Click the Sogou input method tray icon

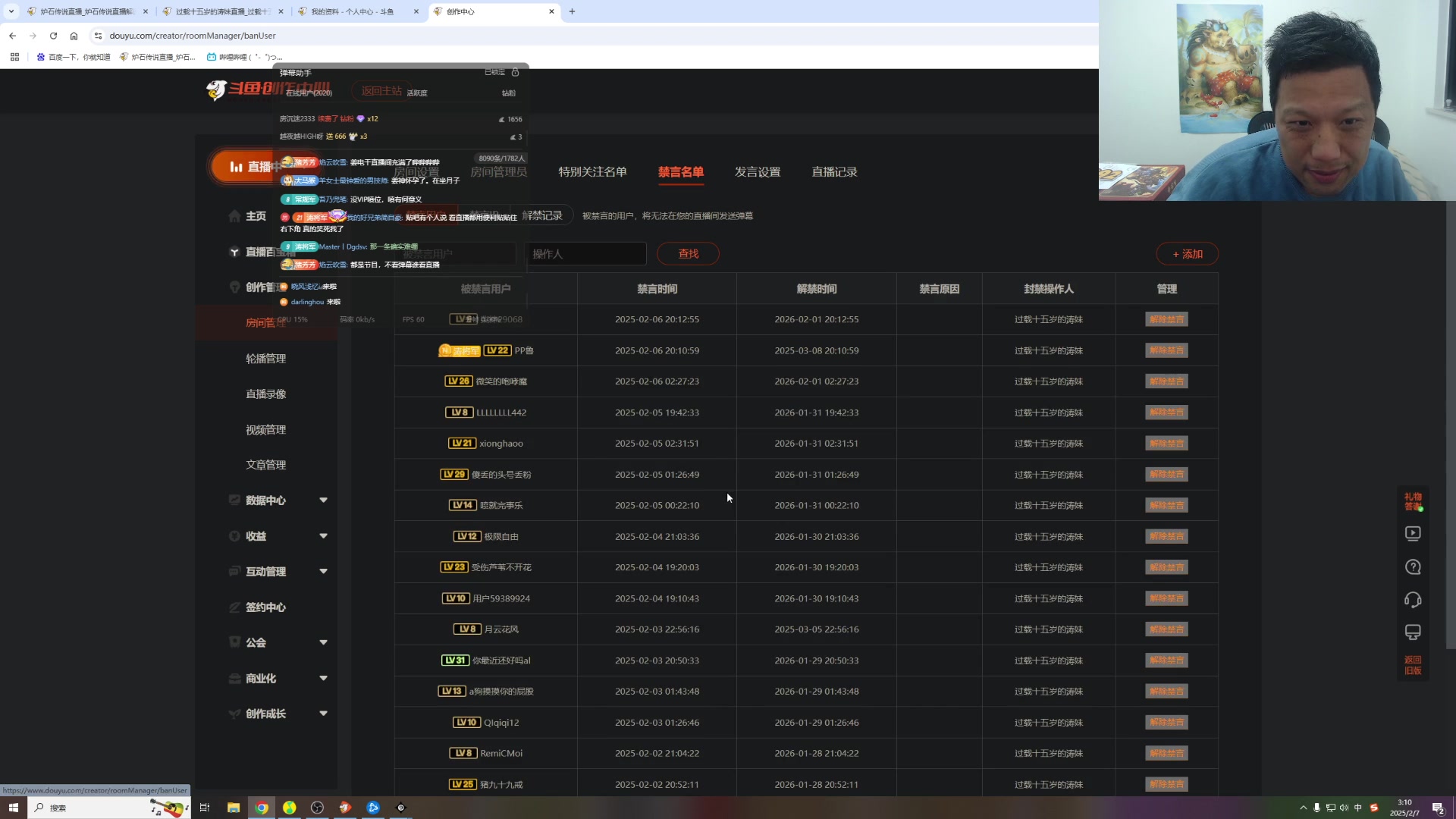pos(1374,808)
